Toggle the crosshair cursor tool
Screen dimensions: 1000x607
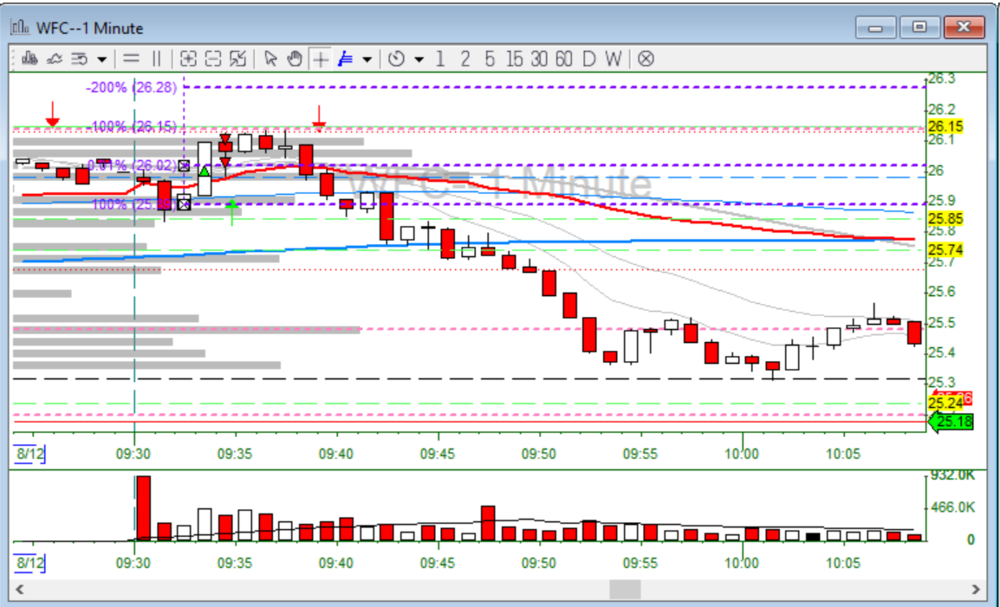click(x=320, y=59)
